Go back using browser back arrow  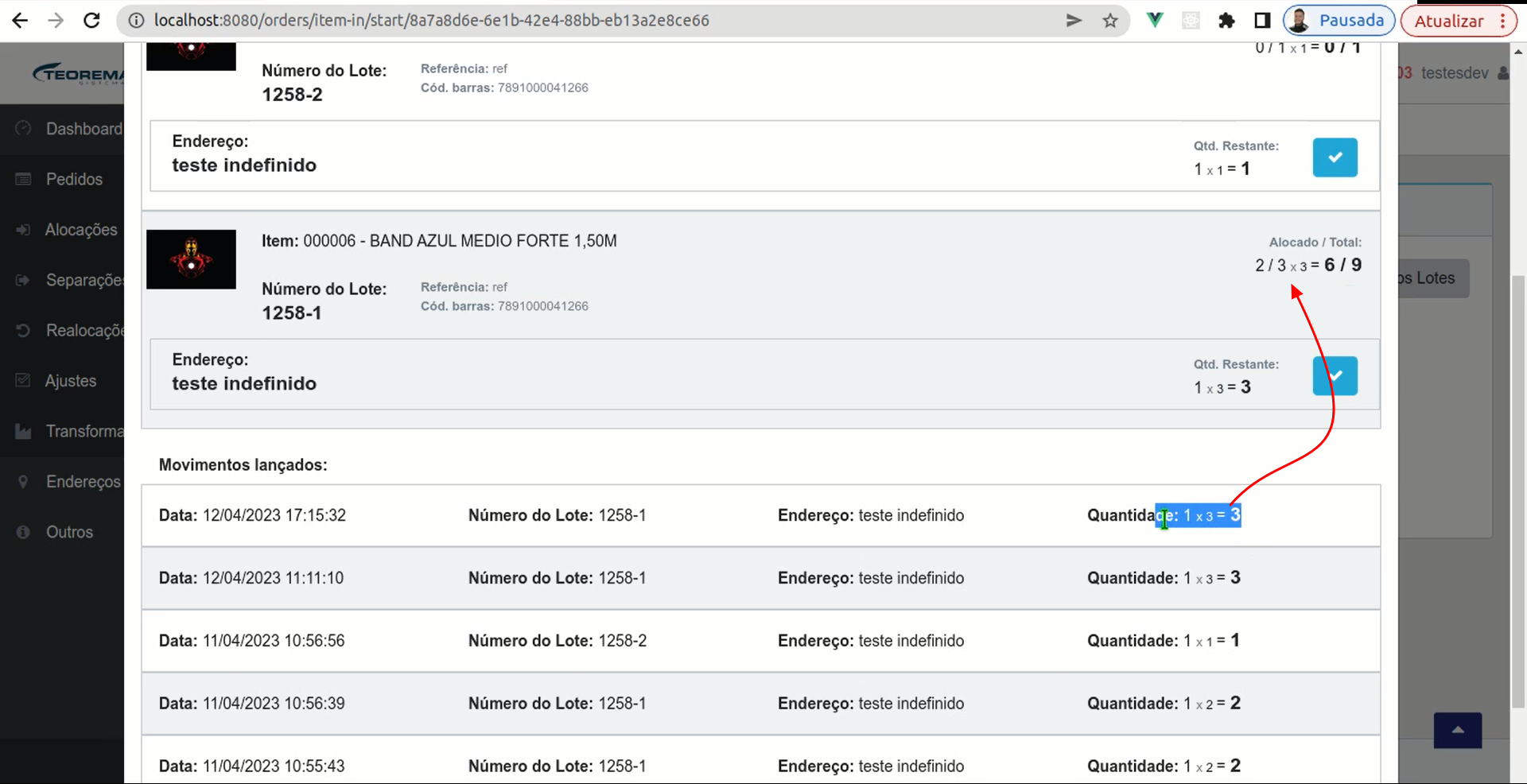(x=20, y=21)
